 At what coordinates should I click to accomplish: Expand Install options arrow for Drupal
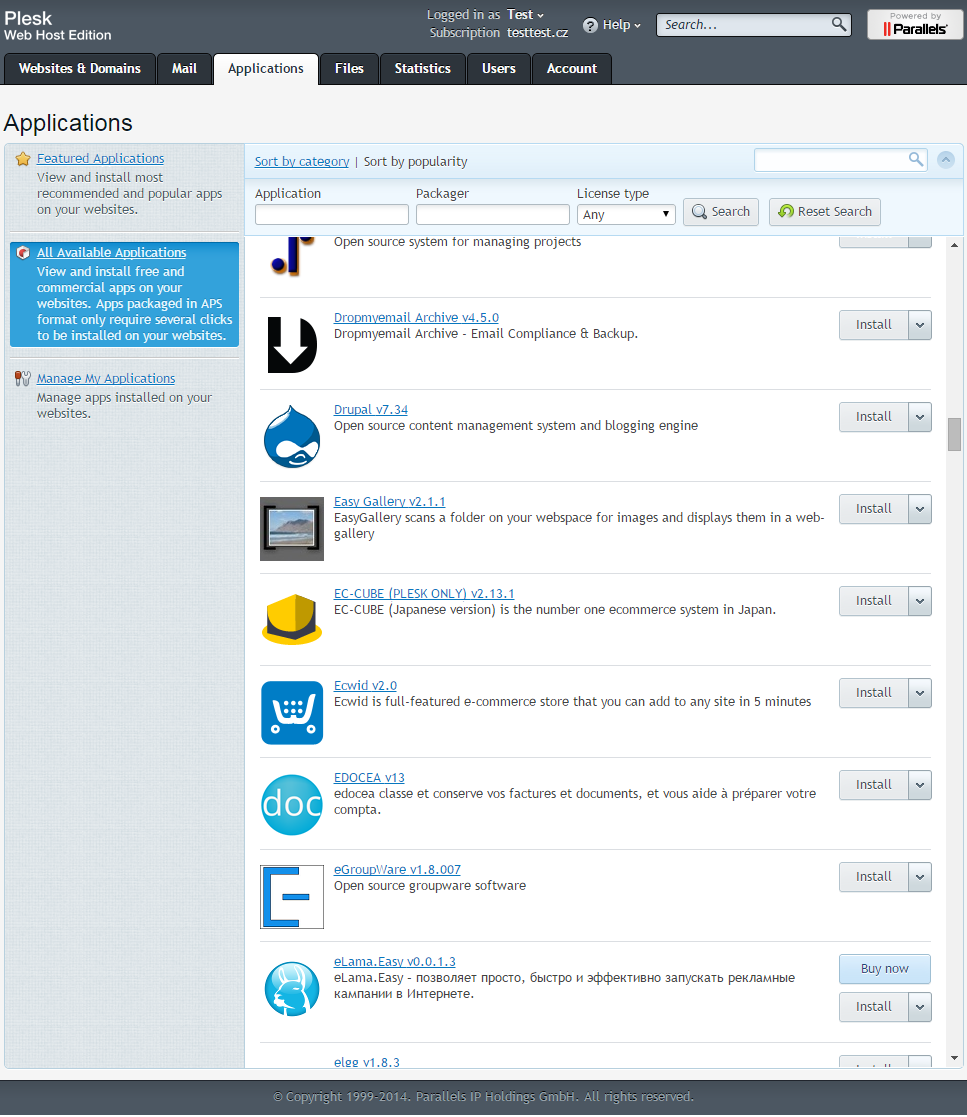coord(920,417)
